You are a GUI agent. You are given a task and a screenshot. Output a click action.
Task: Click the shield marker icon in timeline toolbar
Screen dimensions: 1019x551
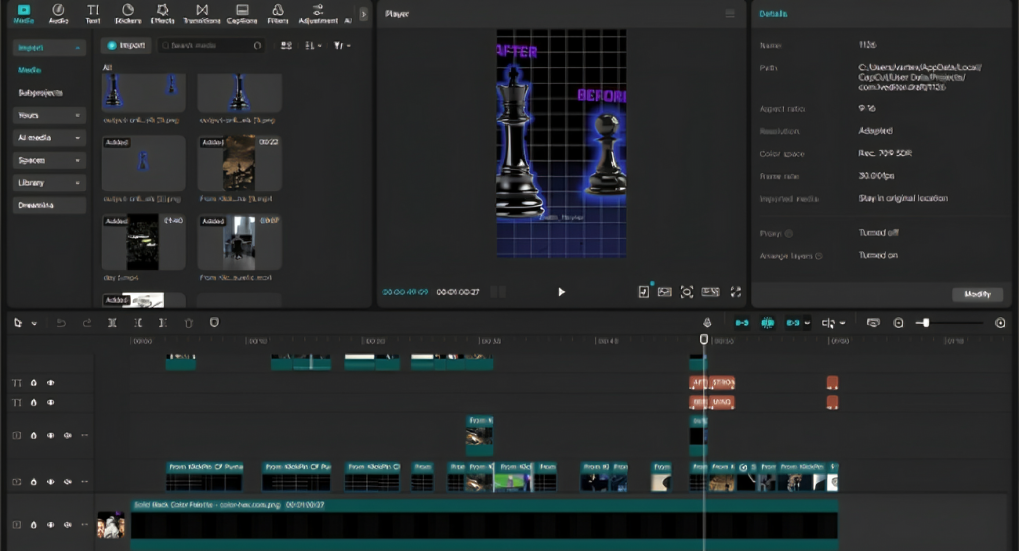(214, 323)
